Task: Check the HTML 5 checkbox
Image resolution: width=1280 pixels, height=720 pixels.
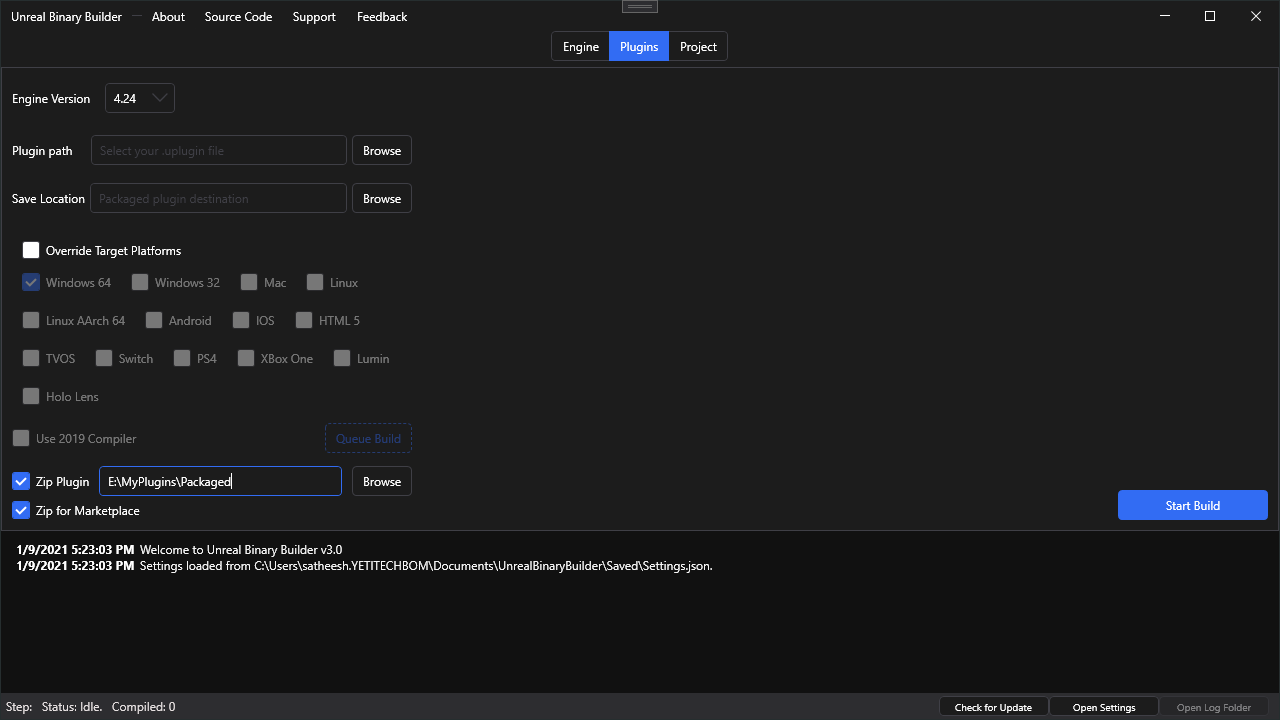Action: (305, 320)
